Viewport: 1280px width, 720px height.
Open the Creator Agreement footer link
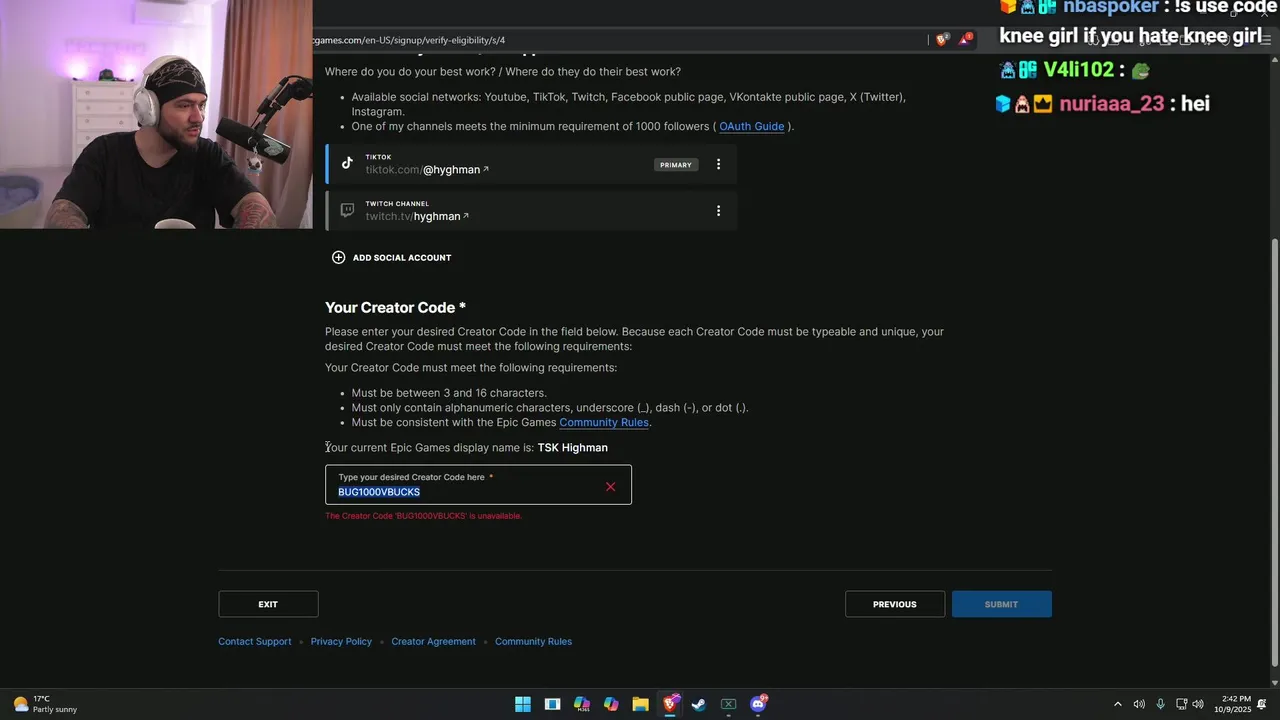(433, 641)
